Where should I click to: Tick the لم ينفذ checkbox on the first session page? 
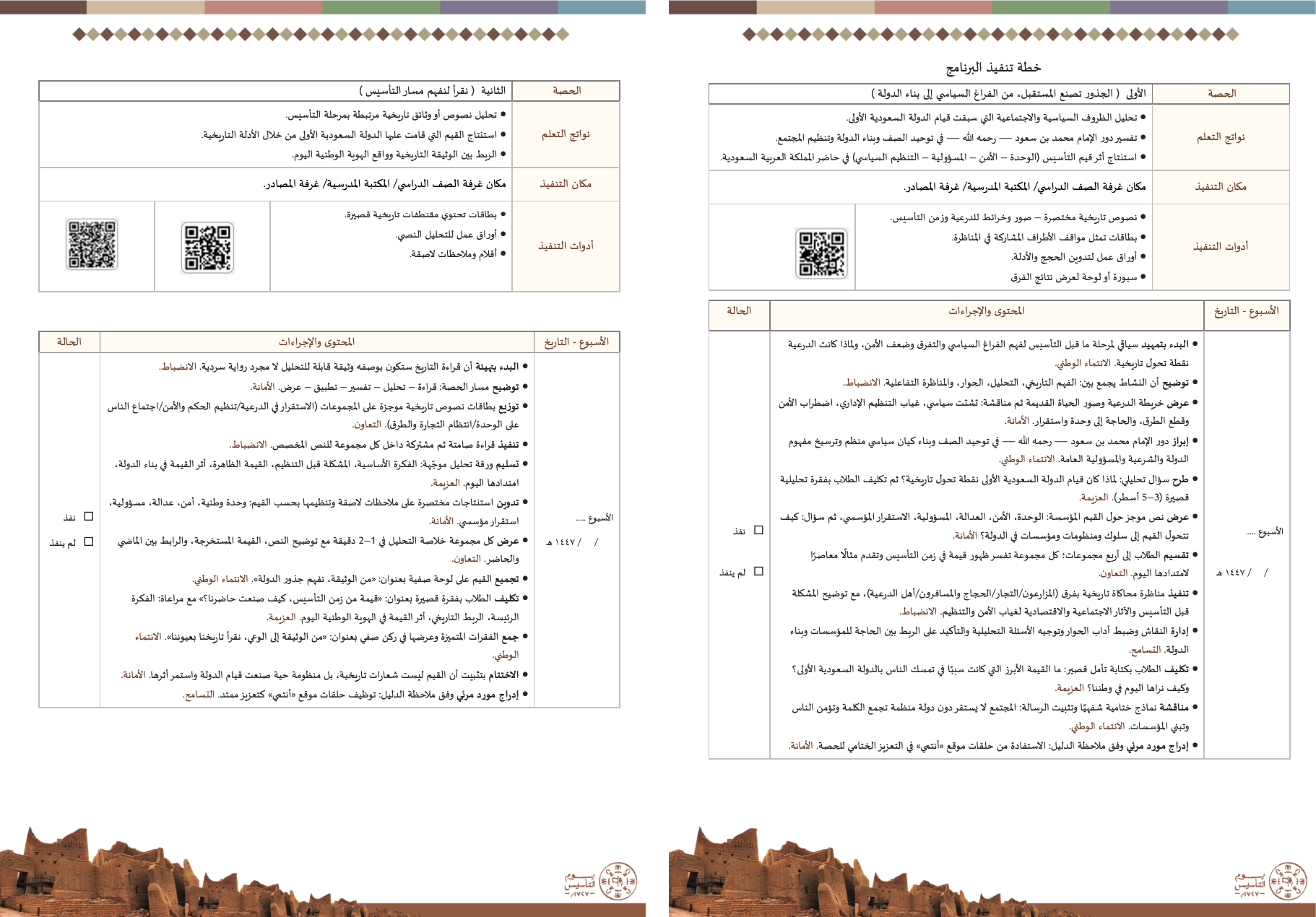(758, 571)
